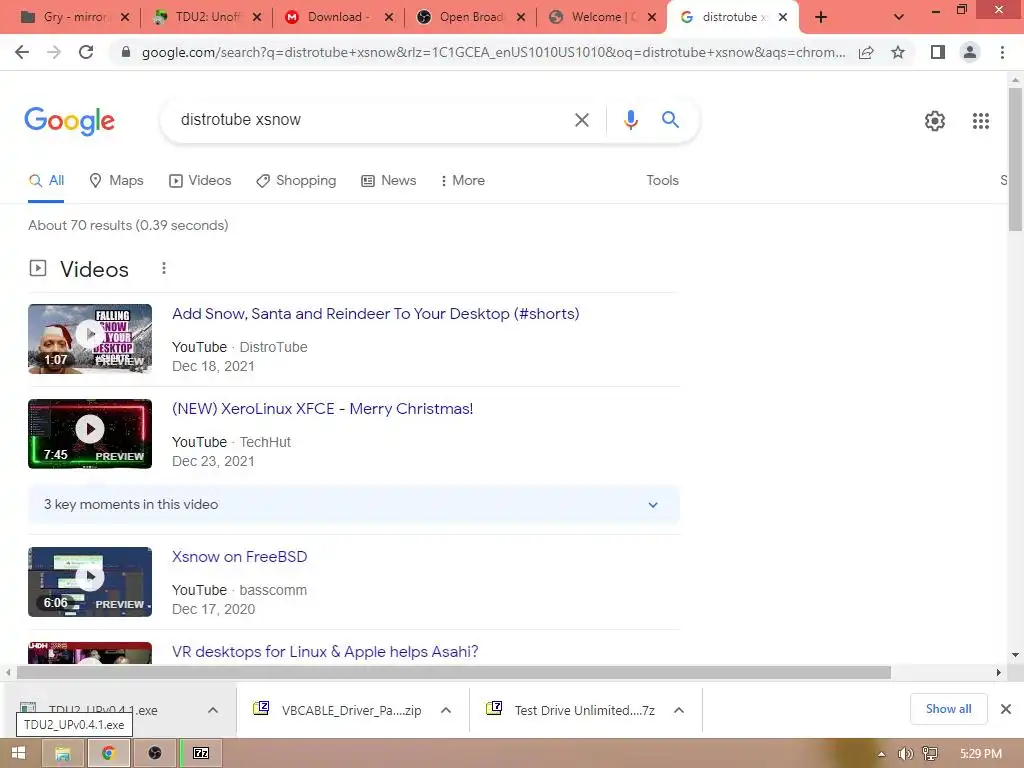
Task: Open the browser side panel
Action: [938, 52]
